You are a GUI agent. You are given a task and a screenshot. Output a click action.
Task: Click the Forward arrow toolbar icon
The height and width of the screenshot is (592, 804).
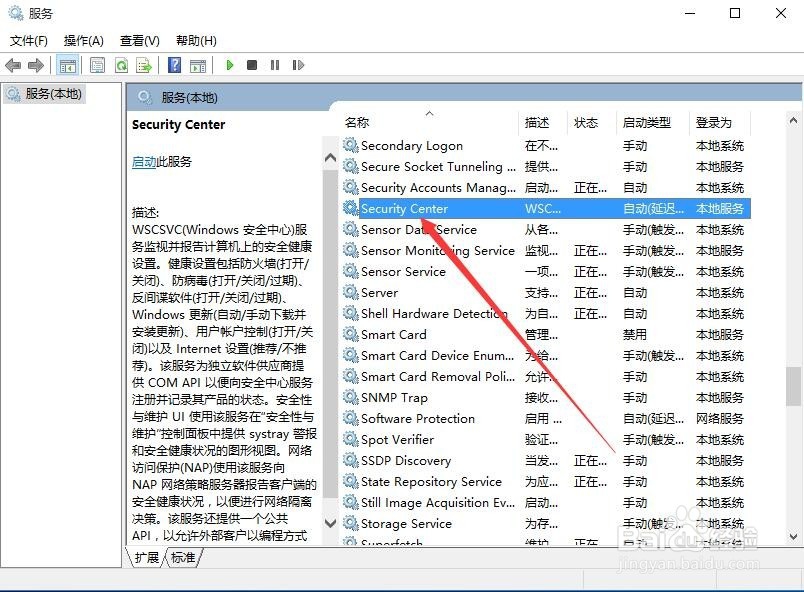[35, 65]
